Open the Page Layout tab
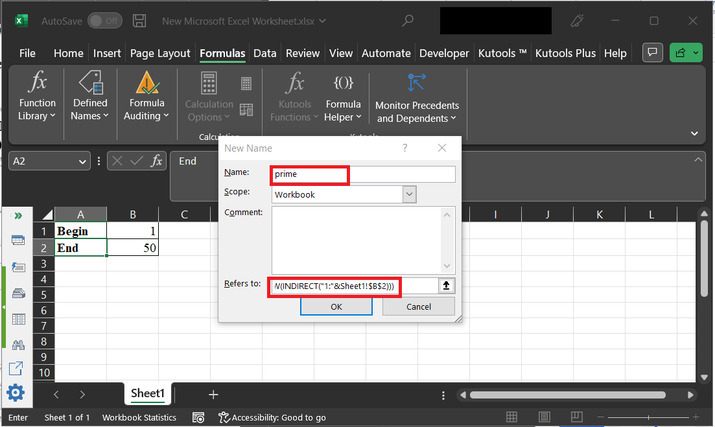 (160, 53)
